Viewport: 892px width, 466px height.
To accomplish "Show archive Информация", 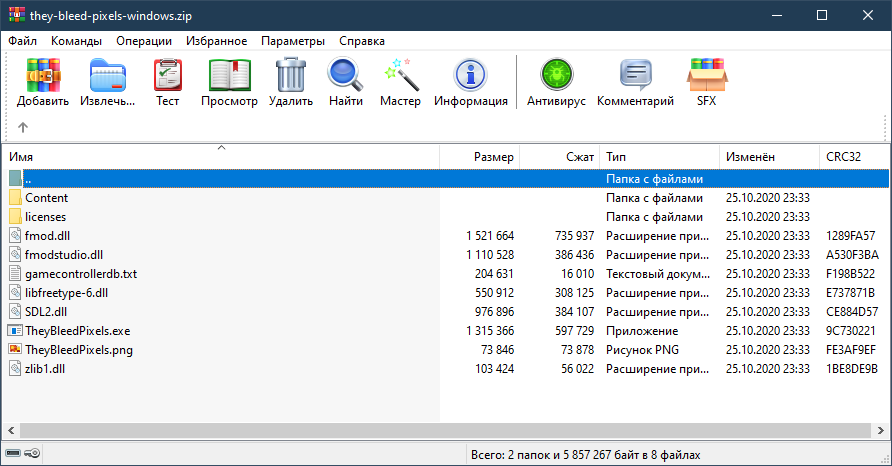I will tap(470, 75).
